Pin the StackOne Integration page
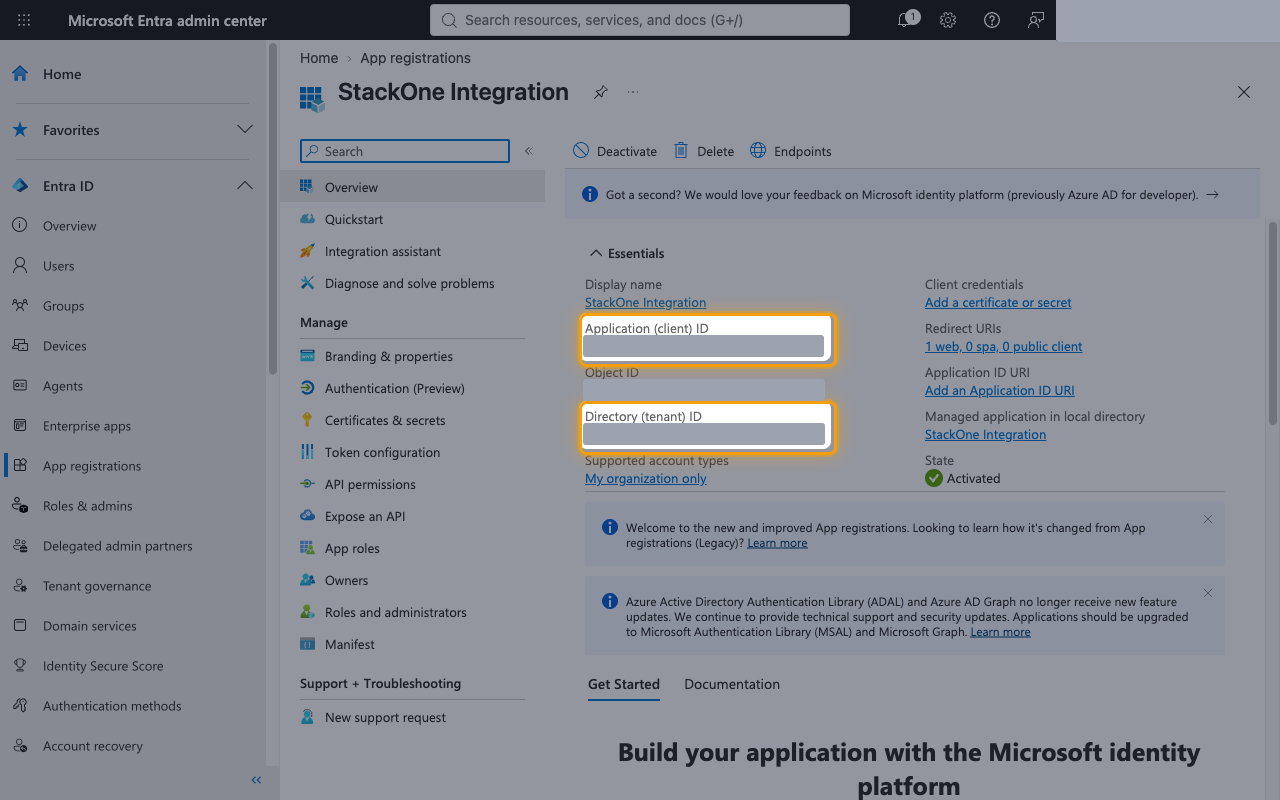The image size is (1280, 800). 600,92
